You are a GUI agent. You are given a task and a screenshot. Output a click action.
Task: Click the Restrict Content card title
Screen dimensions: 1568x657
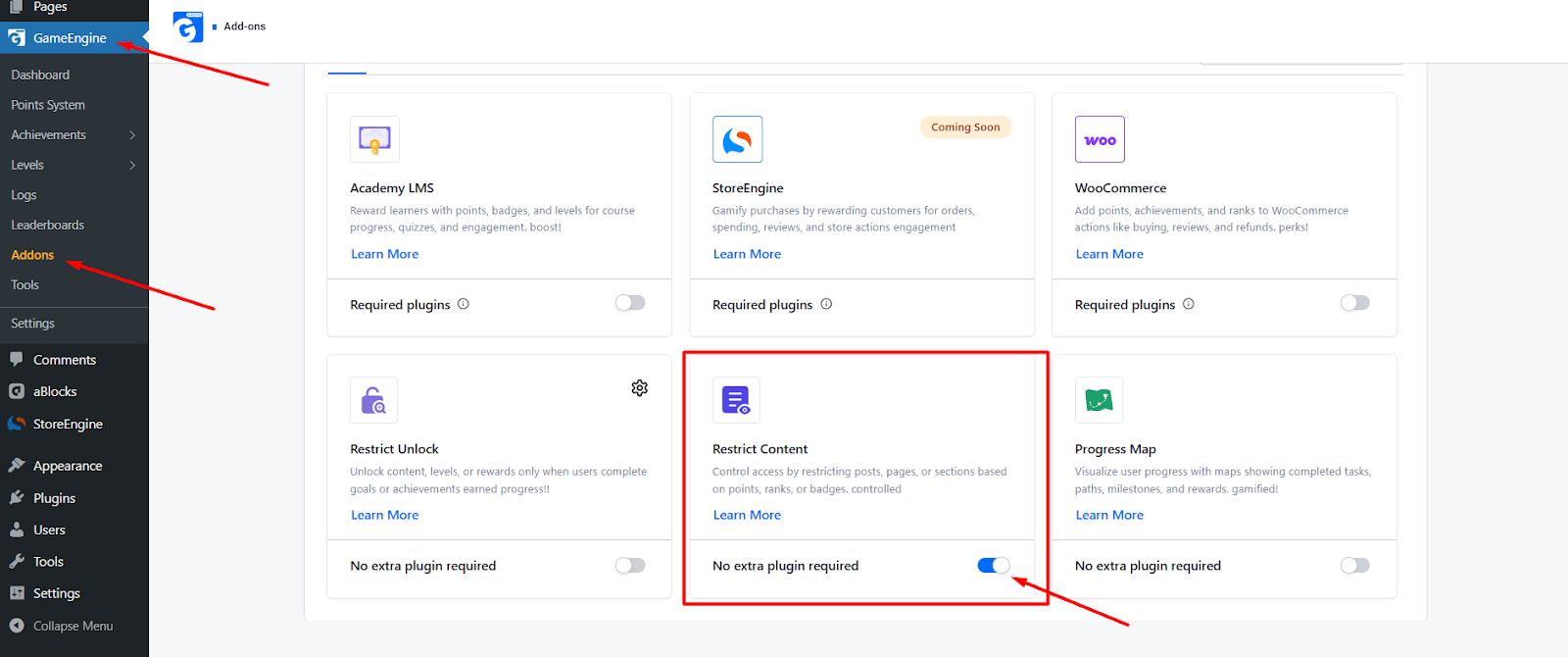coord(760,449)
